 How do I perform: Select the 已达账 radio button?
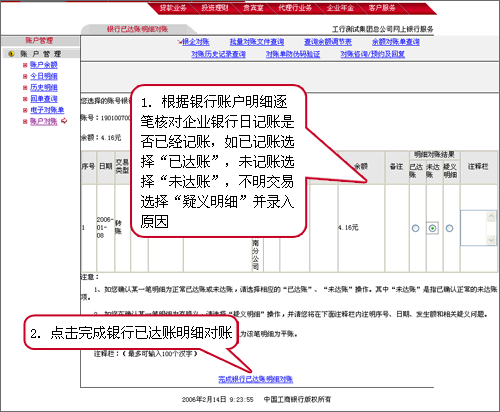coord(415,228)
